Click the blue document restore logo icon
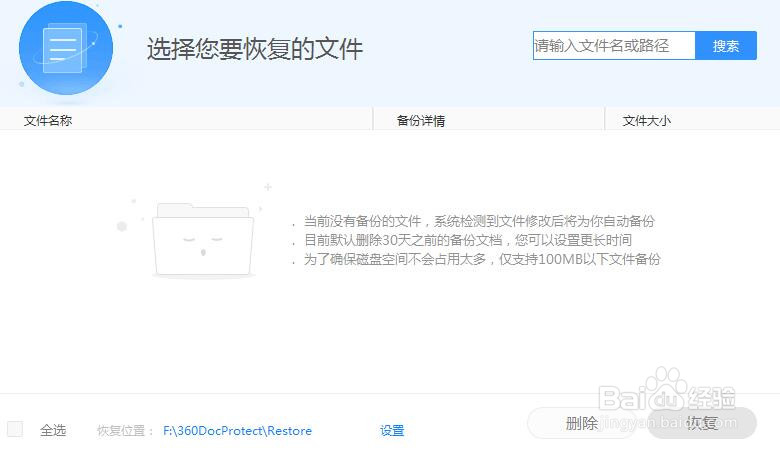The image size is (780, 450). [x=66, y=48]
